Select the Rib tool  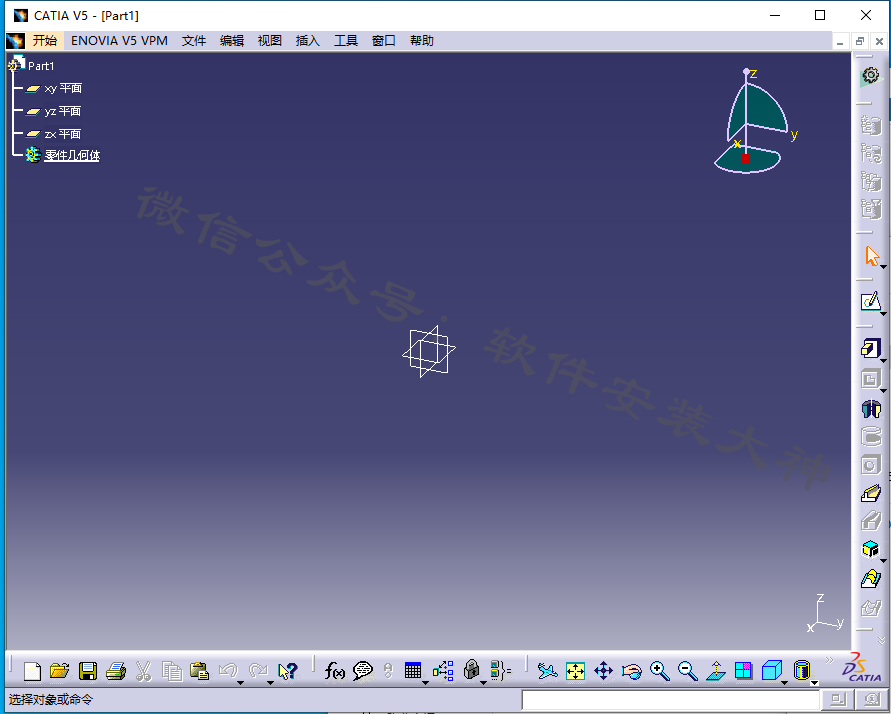coord(871,493)
